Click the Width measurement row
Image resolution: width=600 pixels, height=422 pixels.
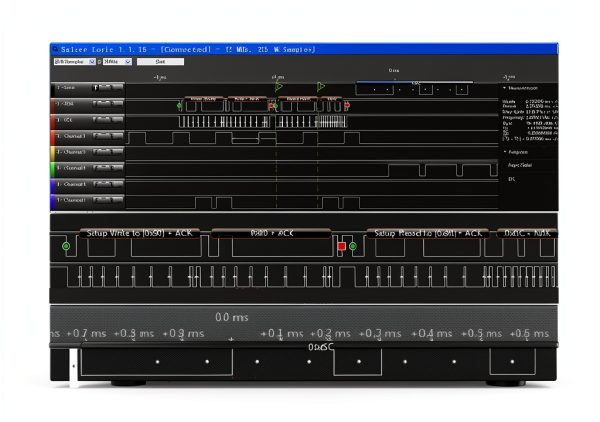530,102
